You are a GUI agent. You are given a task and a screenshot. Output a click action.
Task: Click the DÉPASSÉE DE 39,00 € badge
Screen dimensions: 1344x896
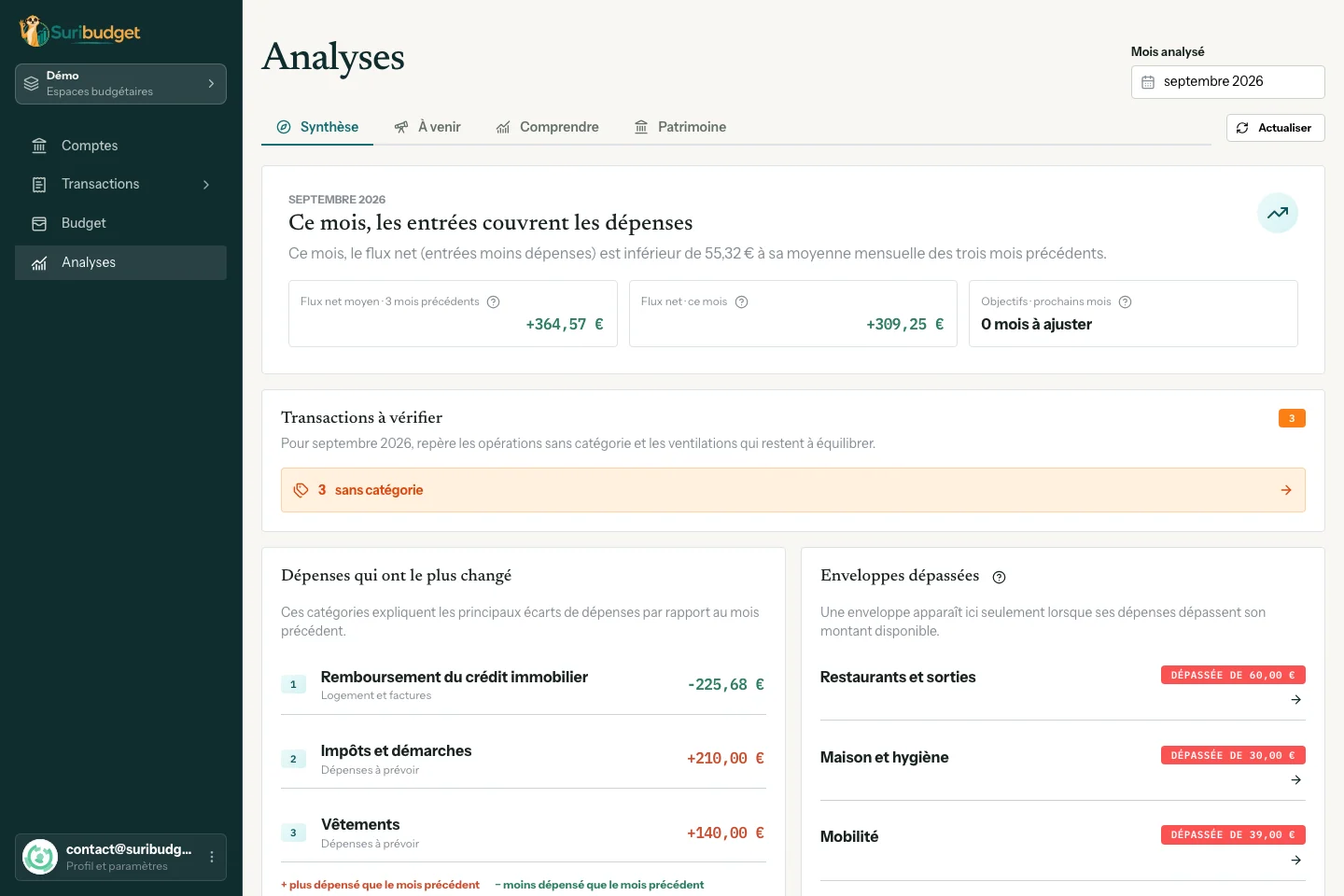pyautogui.click(x=1233, y=834)
